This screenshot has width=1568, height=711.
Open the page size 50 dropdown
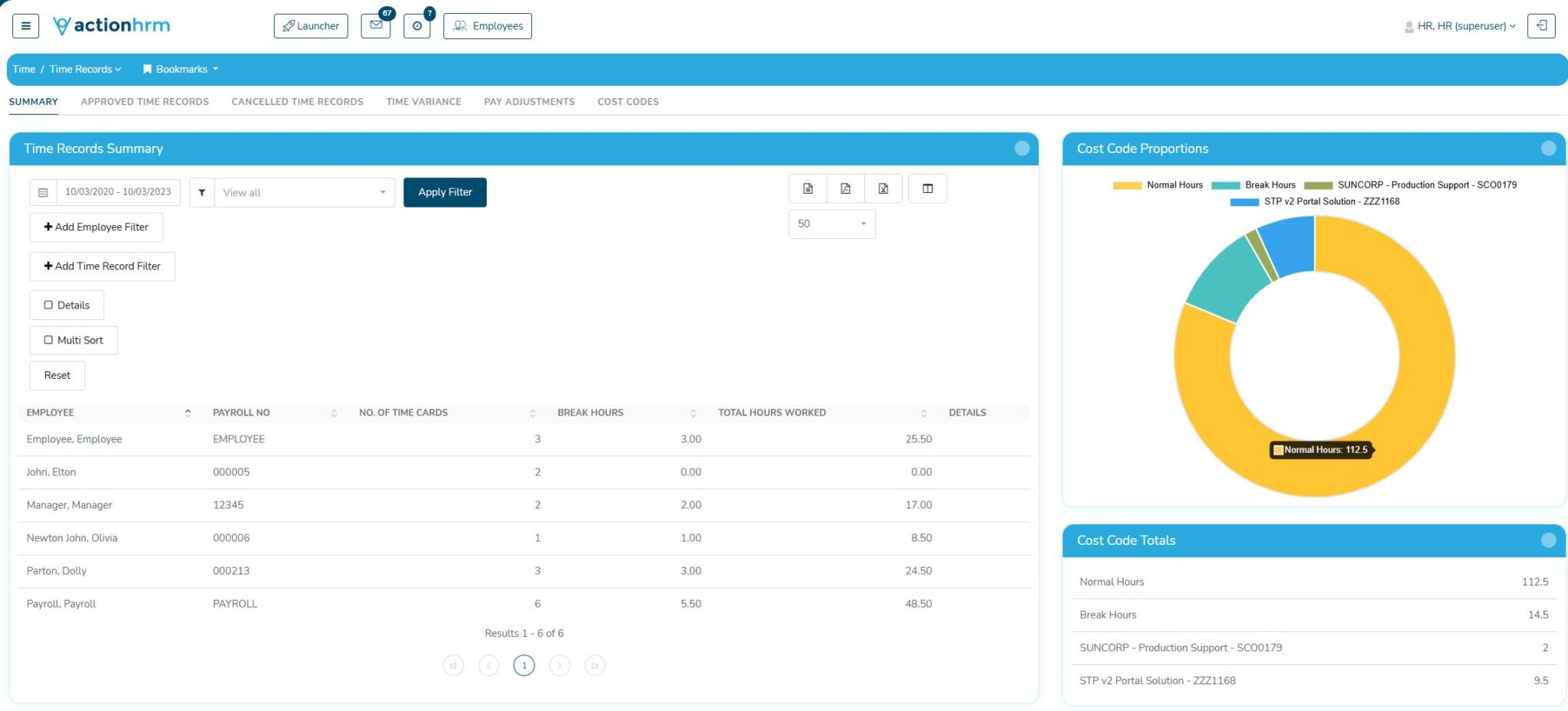point(831,224)
